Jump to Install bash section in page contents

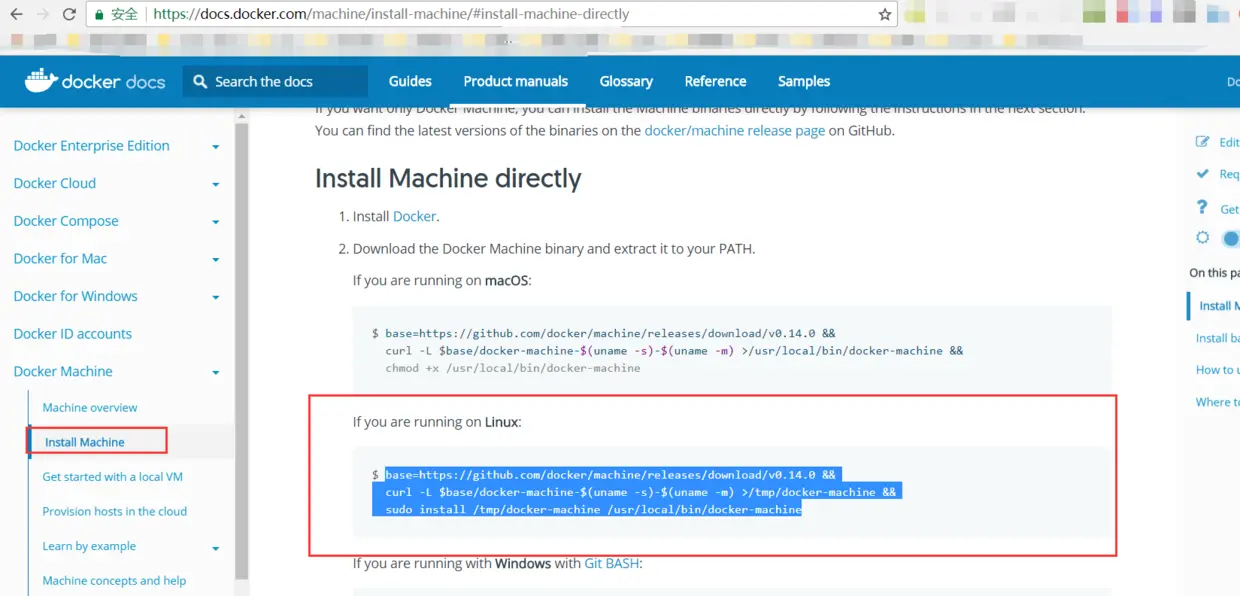pos(1217,338)
